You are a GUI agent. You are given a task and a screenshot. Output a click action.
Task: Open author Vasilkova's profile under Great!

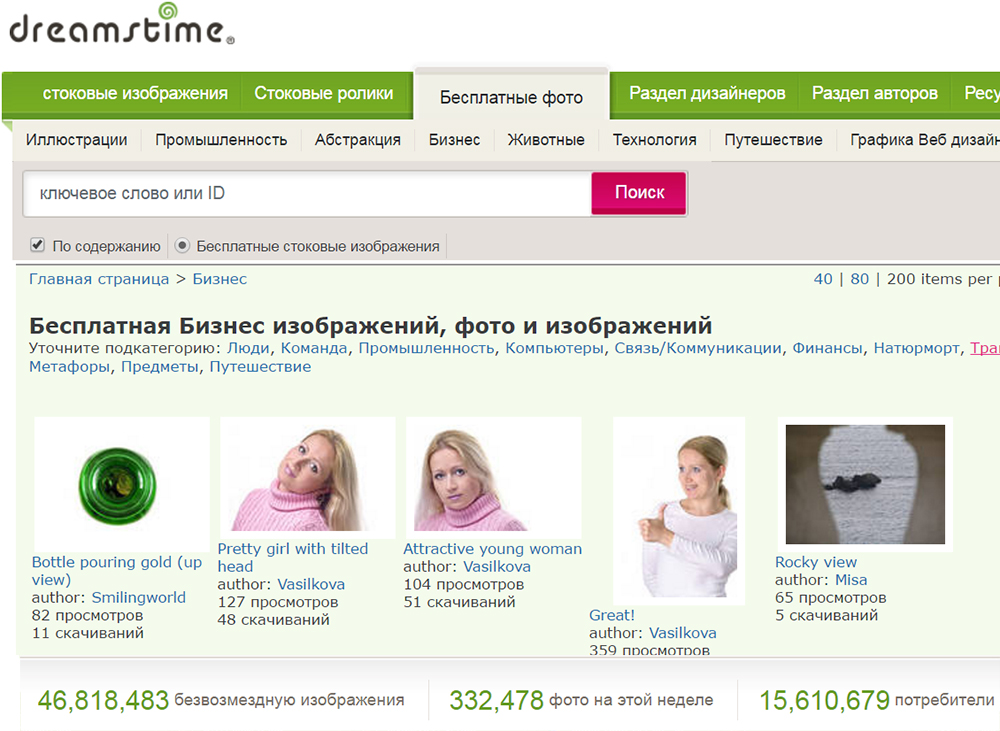[x=684, y=632]
